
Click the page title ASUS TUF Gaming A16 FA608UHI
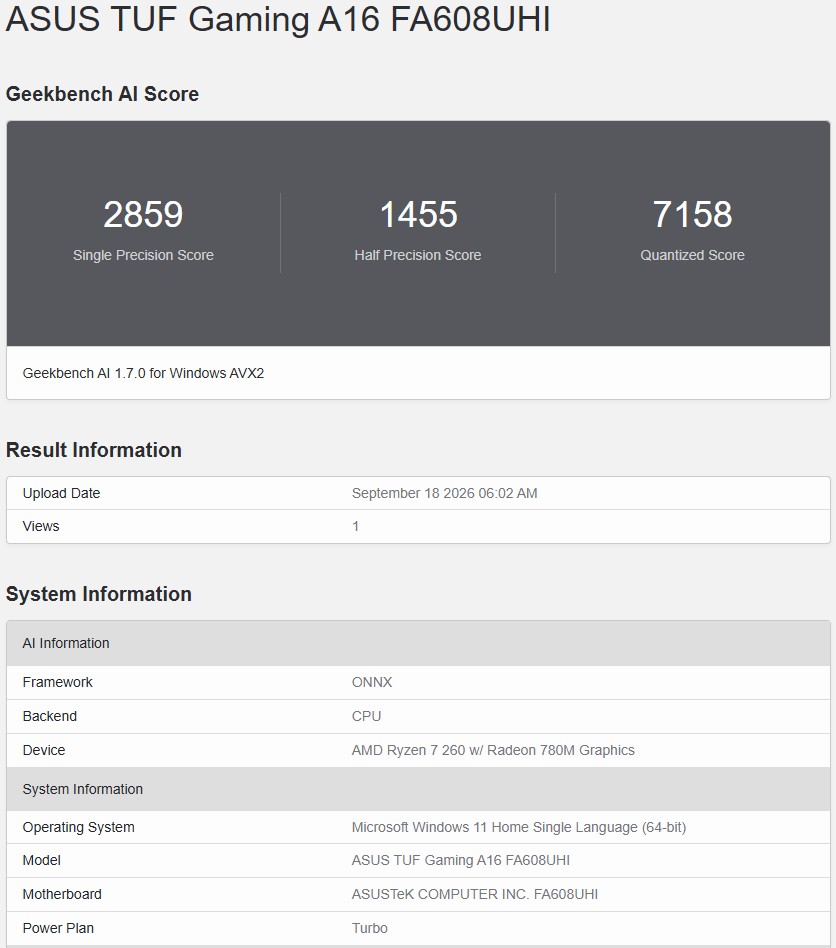point(278,19)
